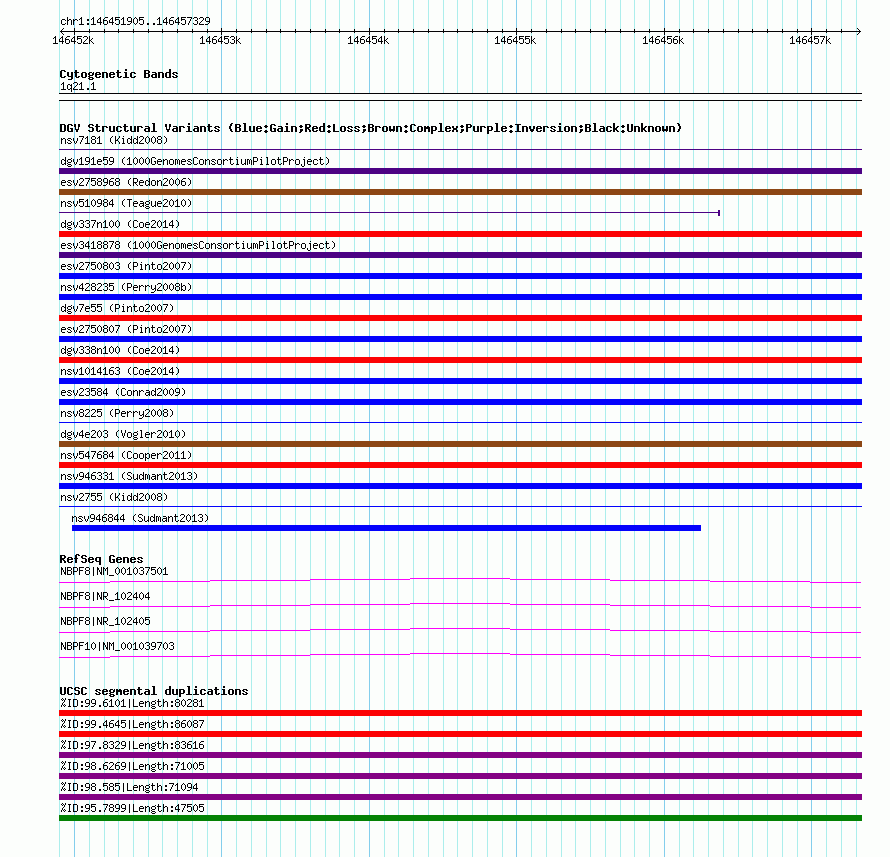Click the purple bar under %ID:97.8329
The height and width of the screenshot is (857, 890).
460,755
